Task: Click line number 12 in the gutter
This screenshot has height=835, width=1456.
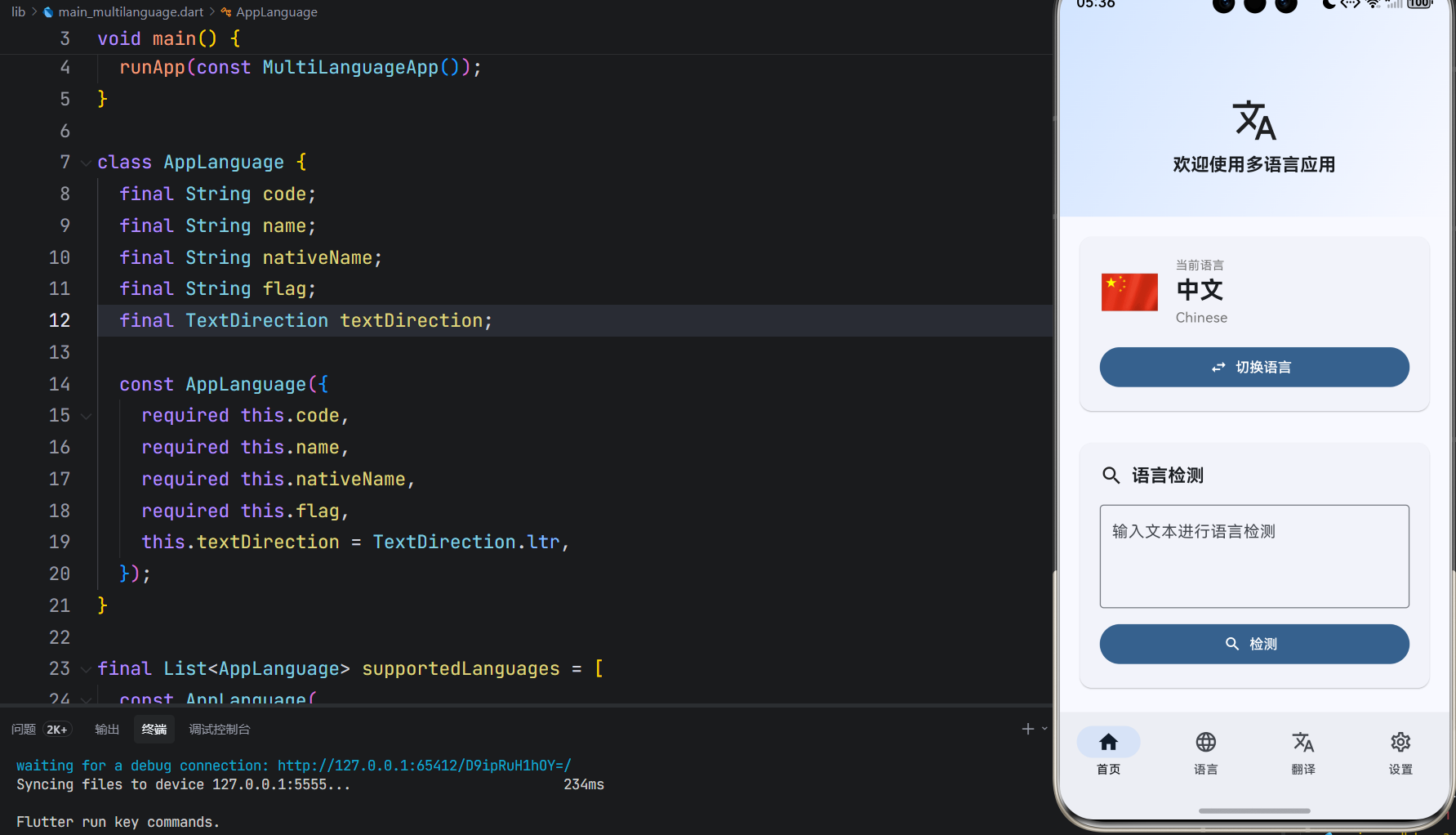Action: pyautogui.click(x=60, y=320)
